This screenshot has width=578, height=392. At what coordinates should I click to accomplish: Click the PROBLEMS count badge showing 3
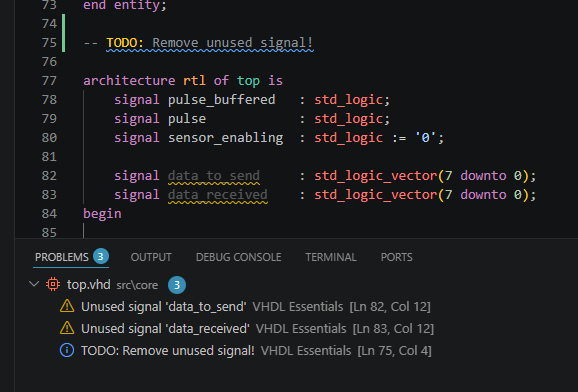coord(101,256)
